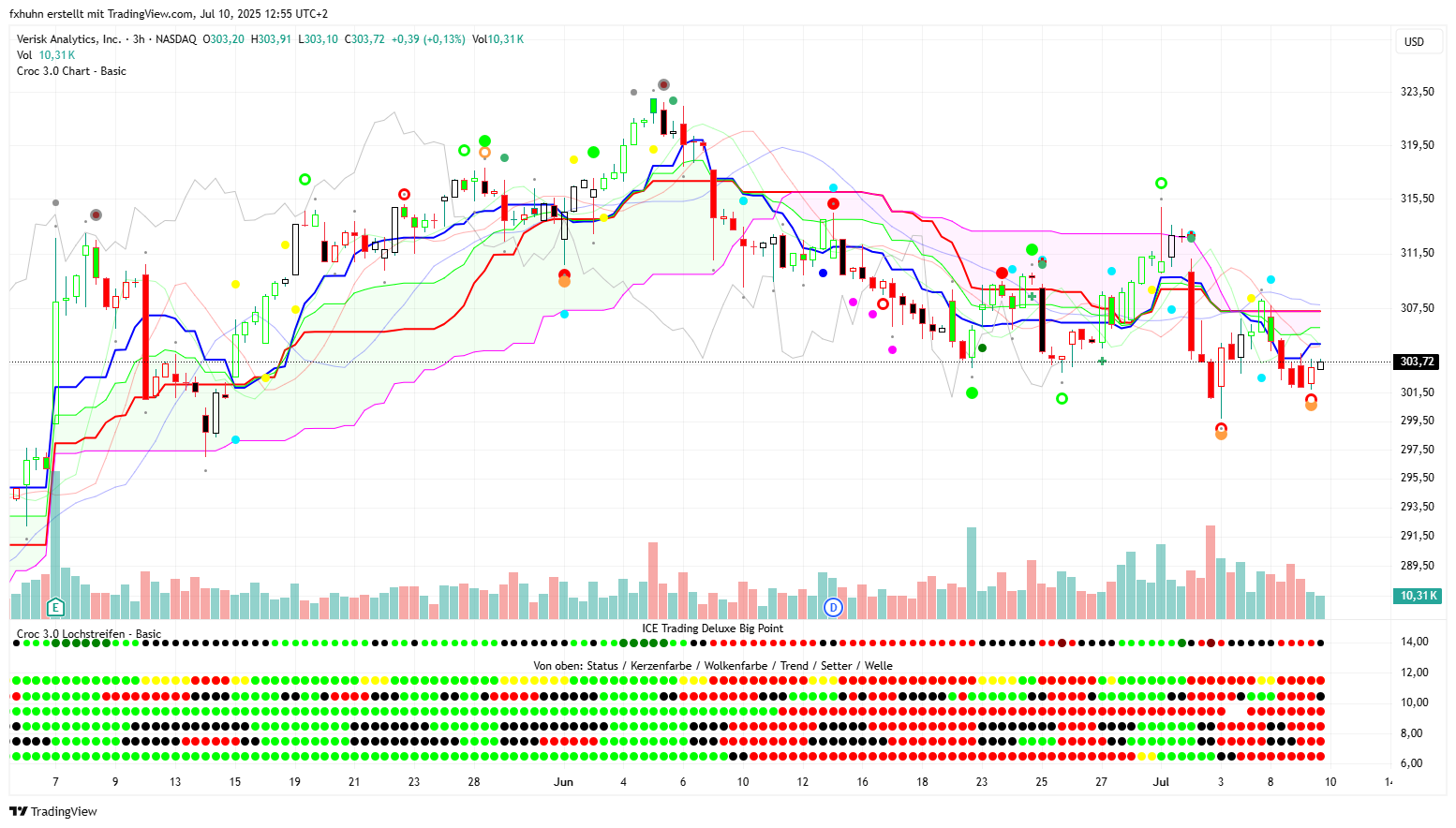1456x828 pixels.
Task: Select the red-orange signal marker under the July 3 low
Action: point(1221,431)
